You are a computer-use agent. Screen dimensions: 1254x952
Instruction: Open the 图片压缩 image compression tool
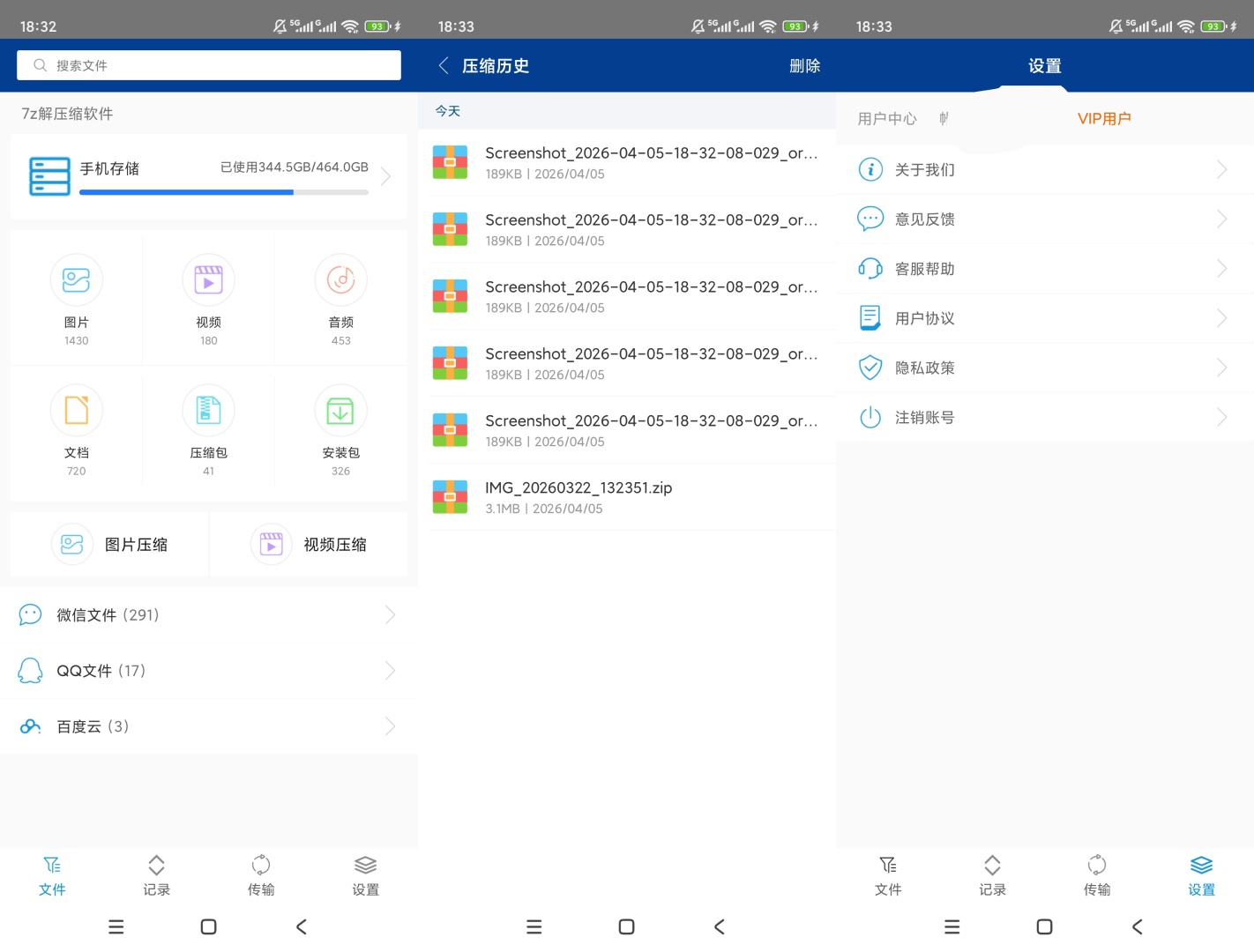[x=108, y=544]
